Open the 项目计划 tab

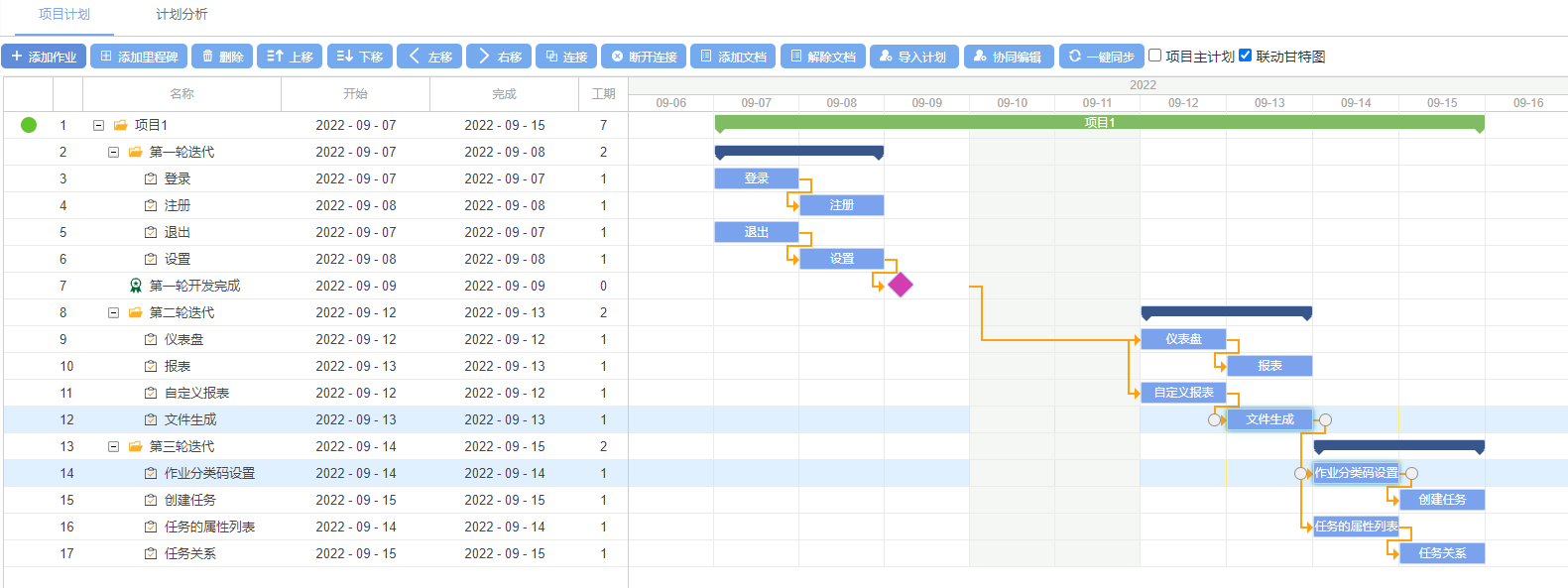tap(64, 14)
